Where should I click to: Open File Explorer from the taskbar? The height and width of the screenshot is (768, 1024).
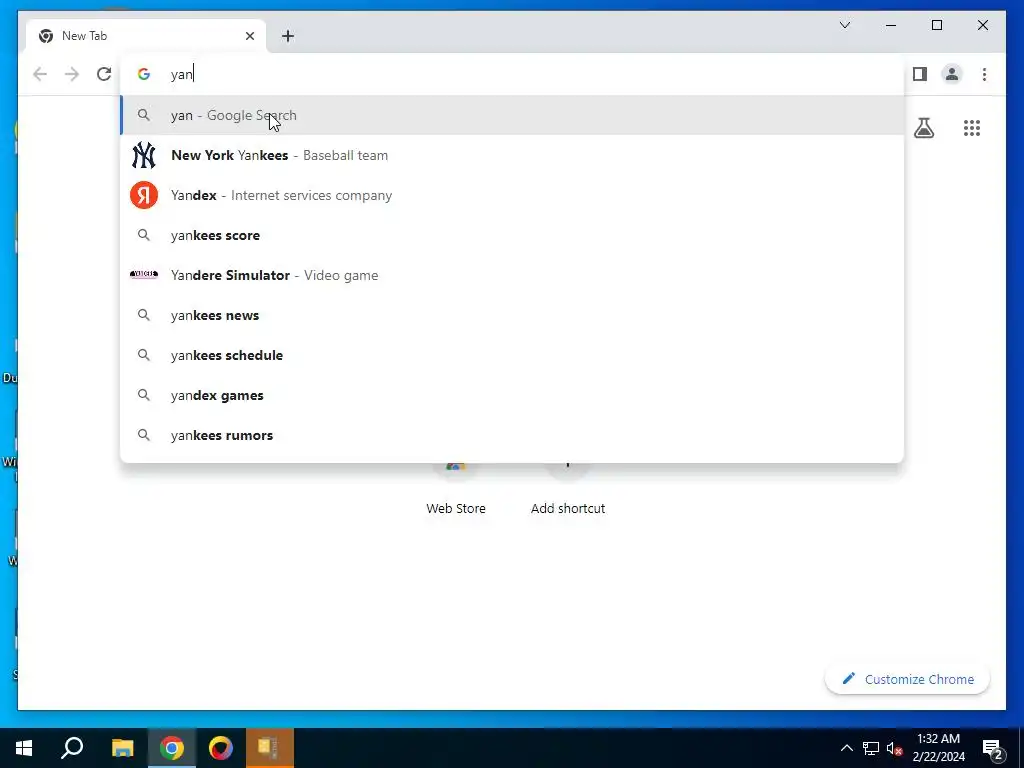pyautogui.click(x=122, y=748)
